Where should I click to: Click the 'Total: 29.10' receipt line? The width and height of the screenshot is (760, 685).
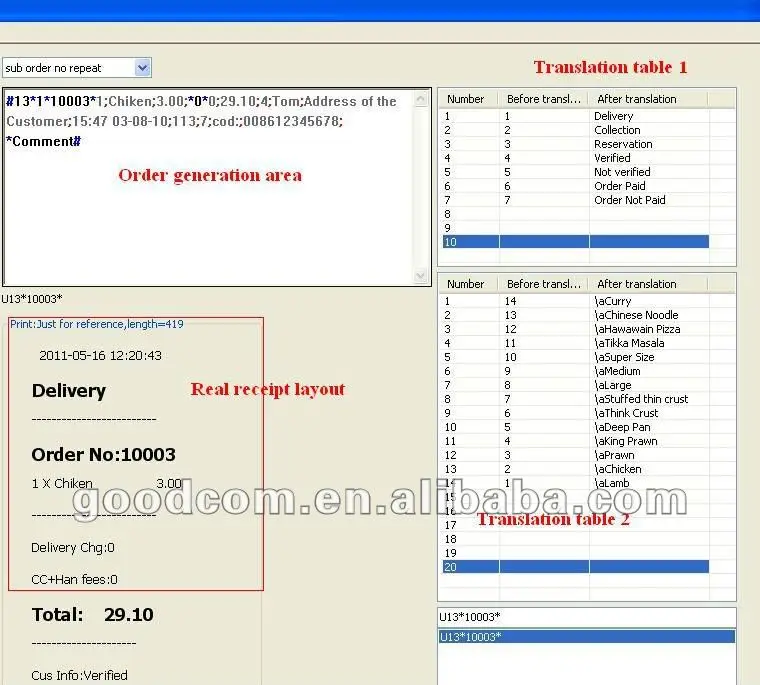tap(93, 615)
